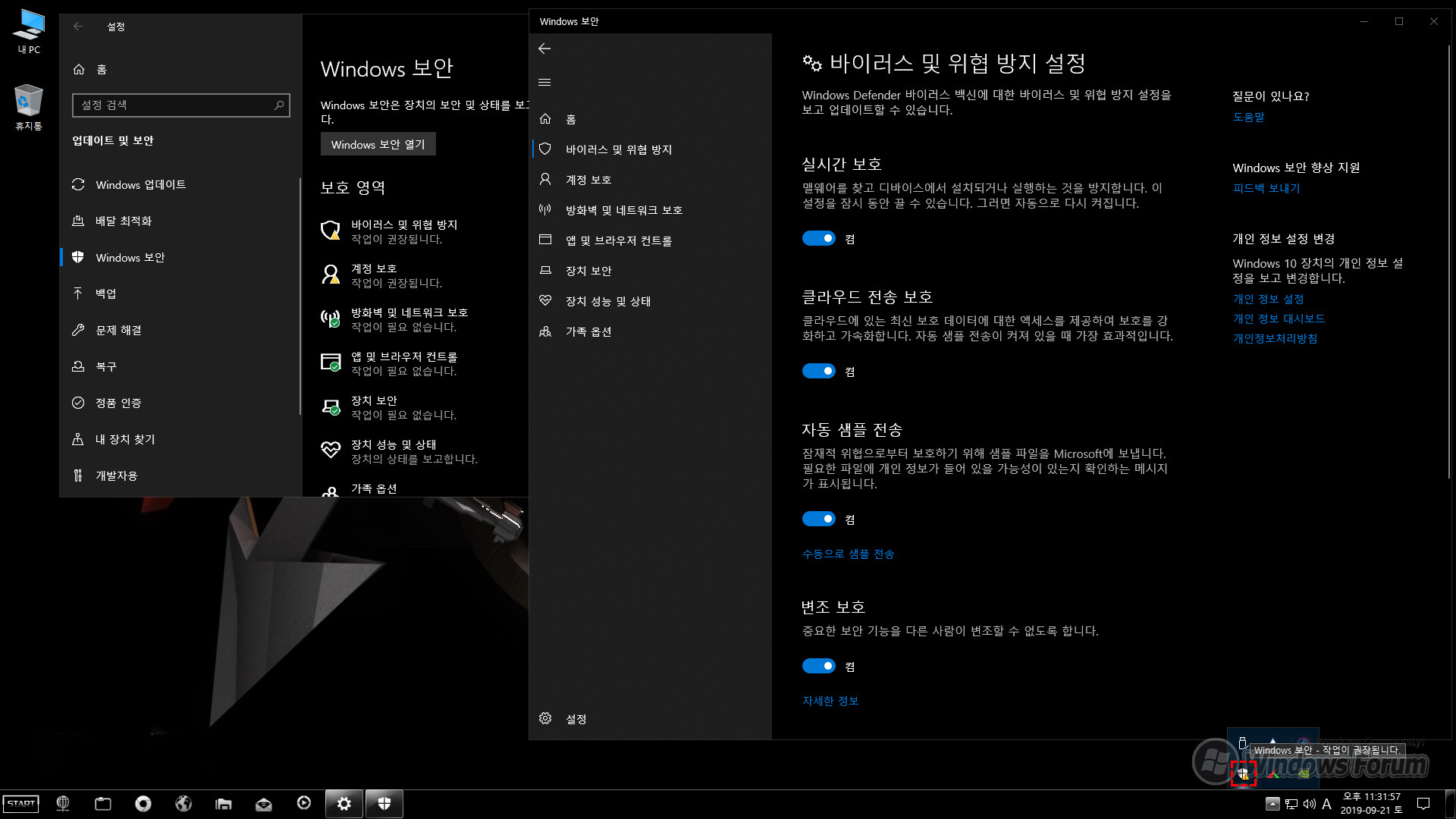Click 자세한 정보 link under 변조 보호
1456x819 pixels.
[830, 701]
